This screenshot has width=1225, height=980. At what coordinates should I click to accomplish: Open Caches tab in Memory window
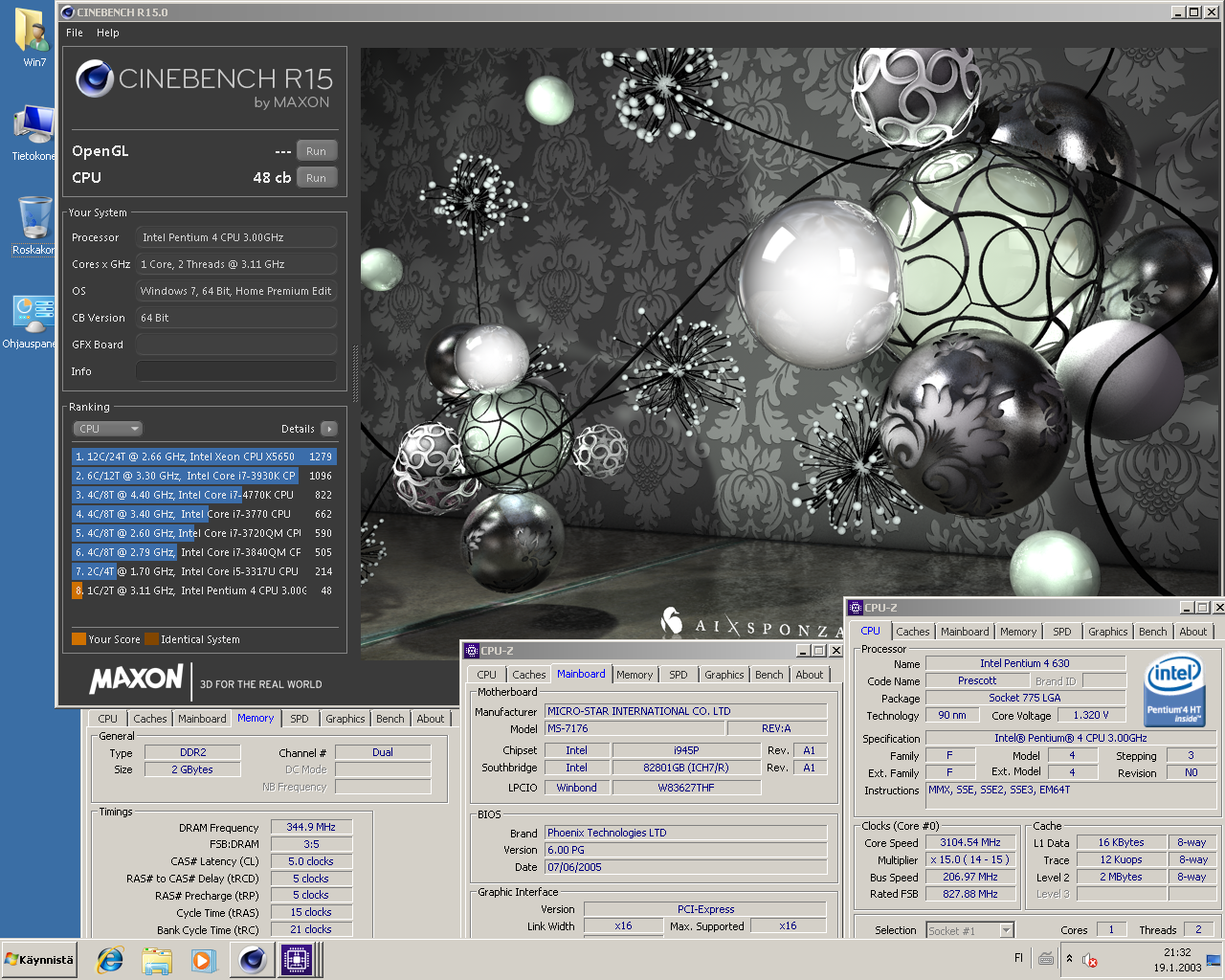149,719
